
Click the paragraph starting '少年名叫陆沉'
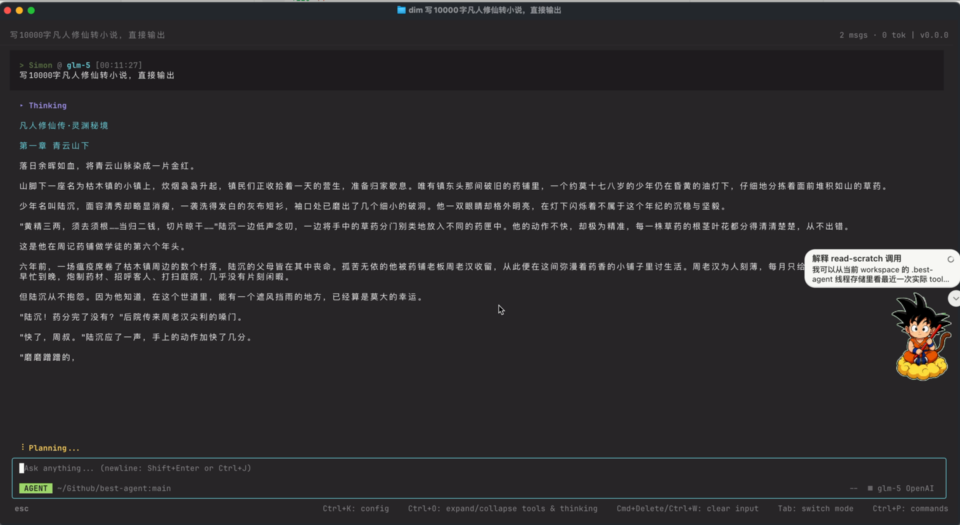point(374,206)
